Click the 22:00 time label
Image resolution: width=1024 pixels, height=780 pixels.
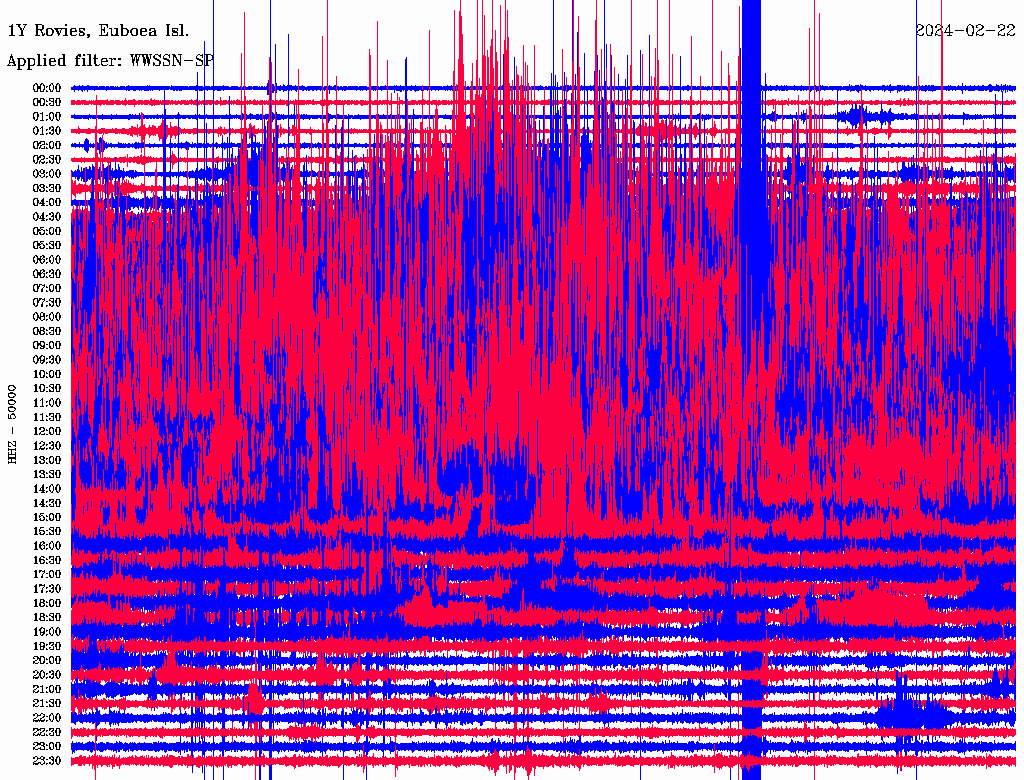47,718
